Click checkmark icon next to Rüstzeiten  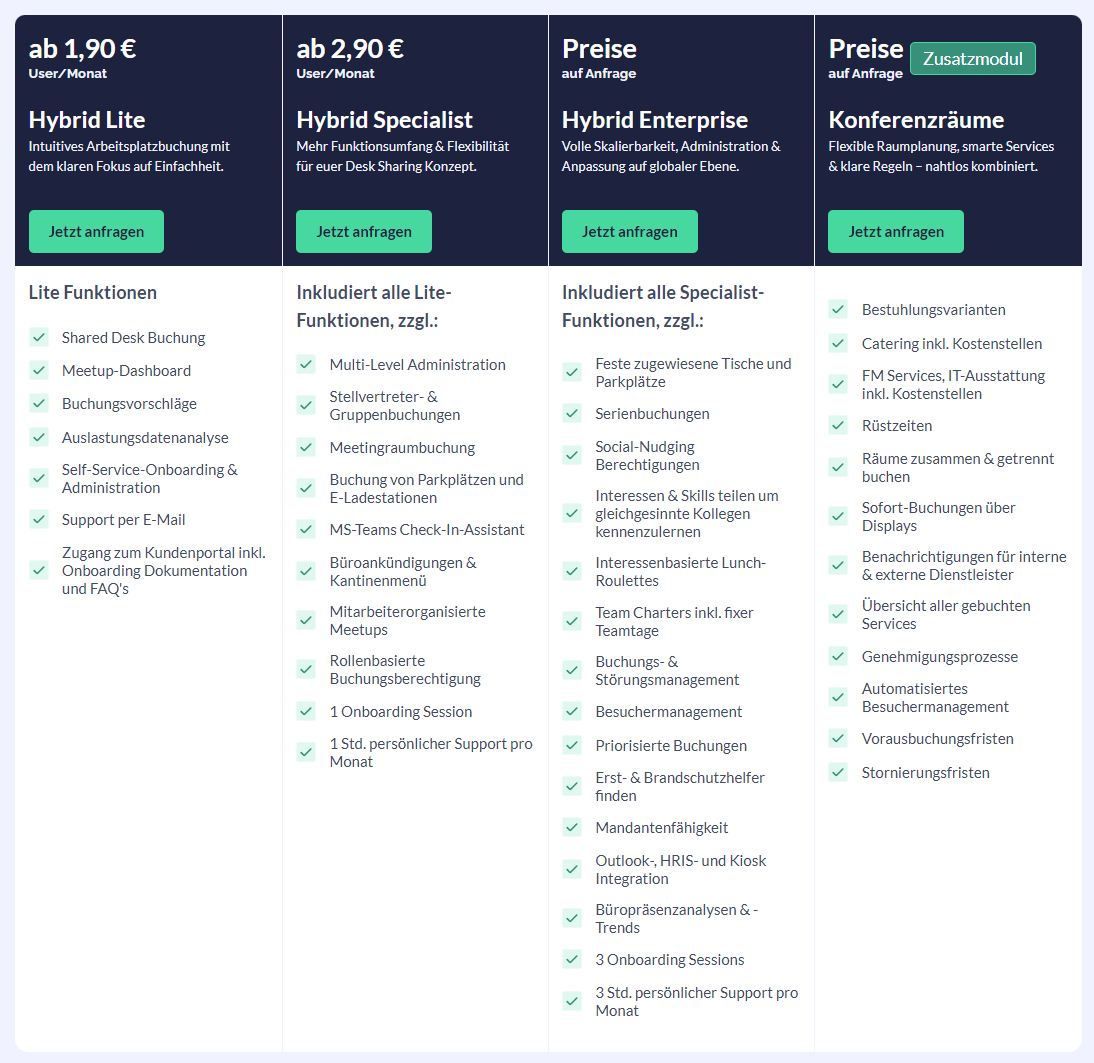click(x=838, y=425)
